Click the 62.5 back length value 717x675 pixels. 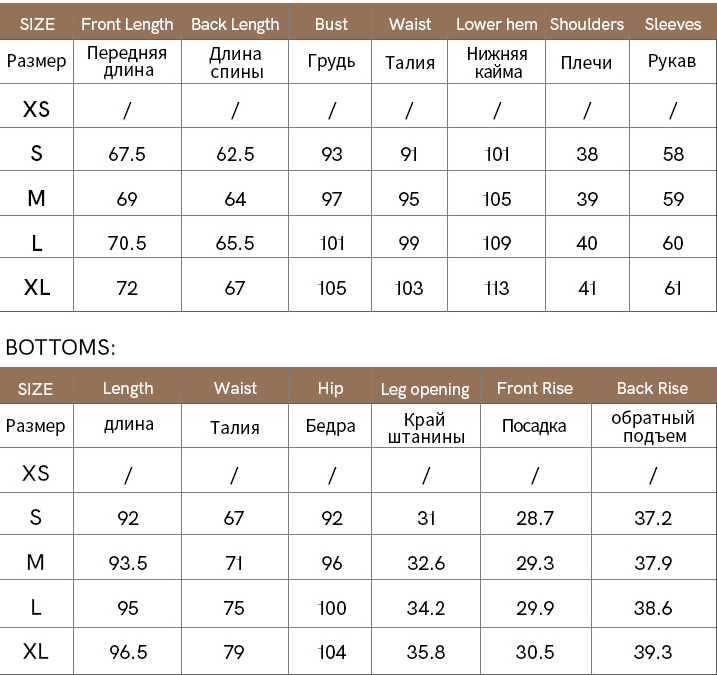coord(235,154)
